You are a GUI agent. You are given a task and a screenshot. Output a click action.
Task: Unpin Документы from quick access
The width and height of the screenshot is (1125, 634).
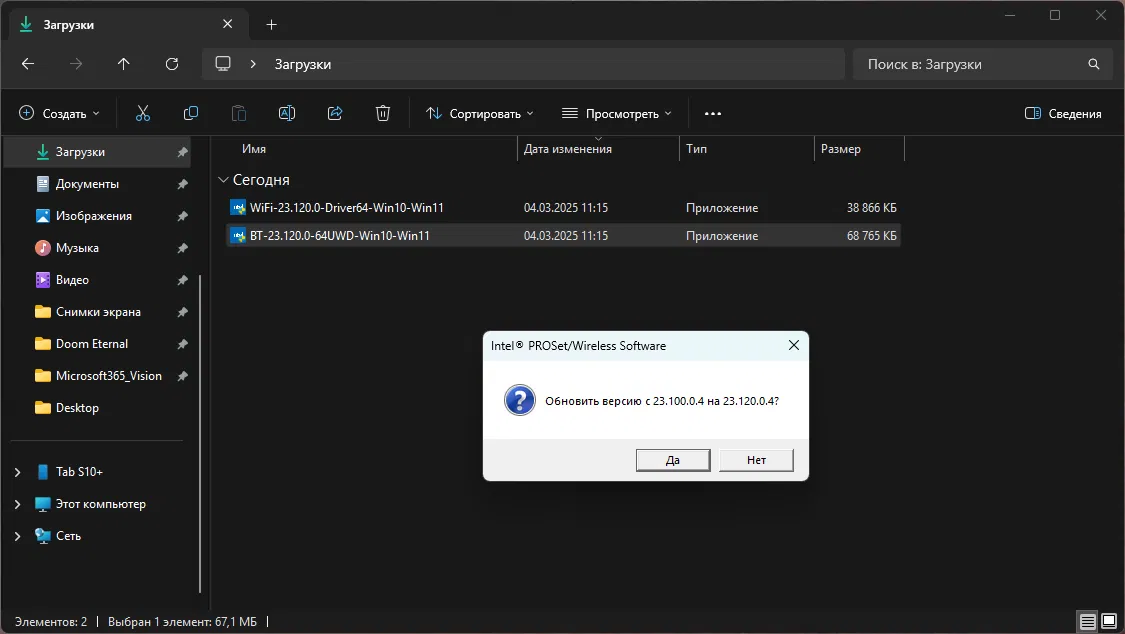pyautogui.click(x=182, y=184)
